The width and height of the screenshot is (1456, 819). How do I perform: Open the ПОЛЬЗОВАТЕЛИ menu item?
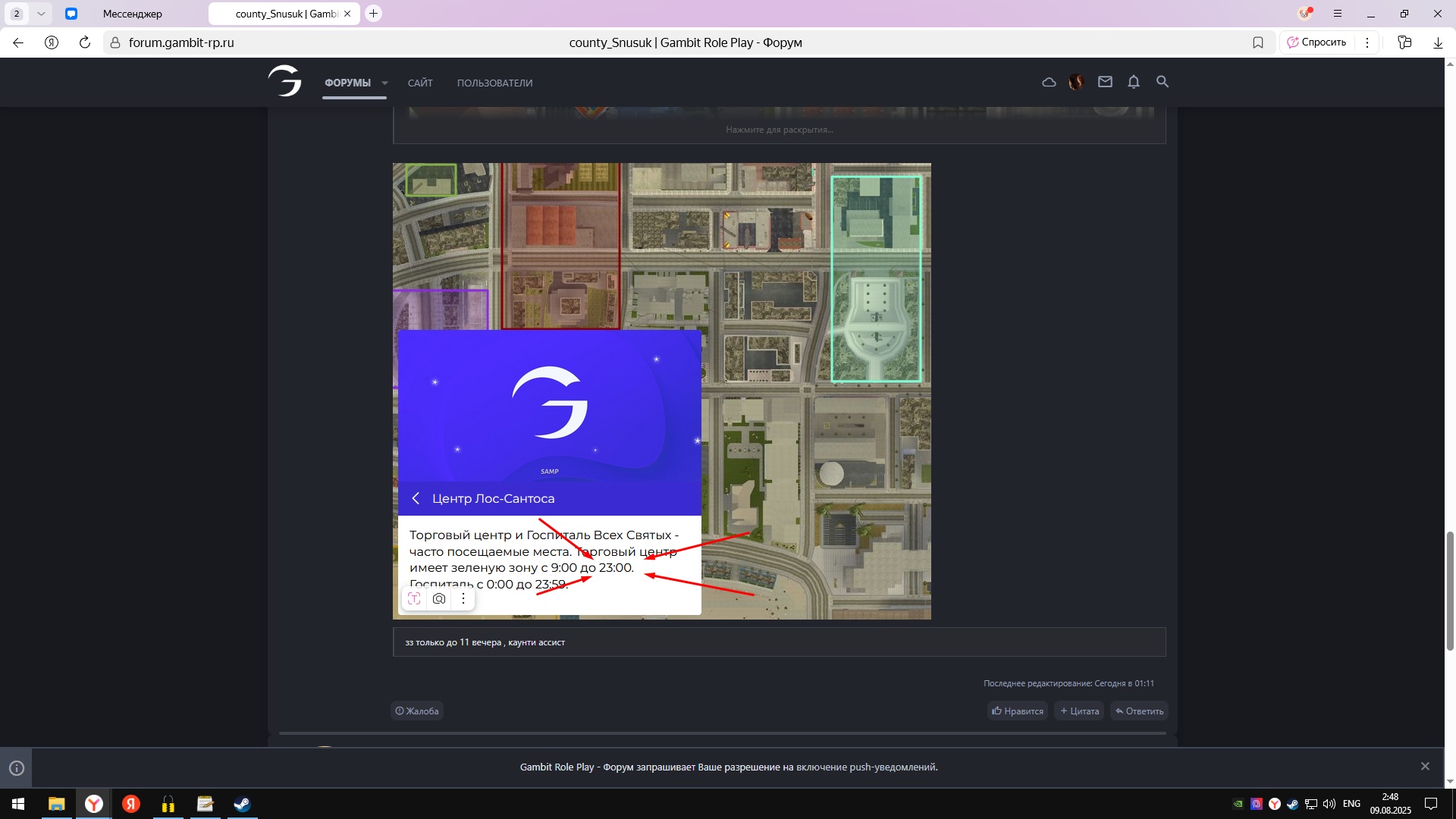pyautogui.click(x=494, y=83)
